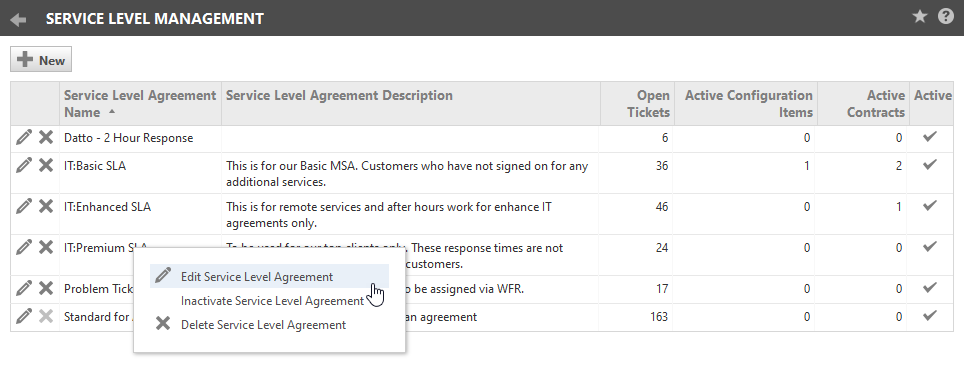Open help via the question mark icon
The width and height of the screenshot is (964, 366).
(x=946, y=17)
